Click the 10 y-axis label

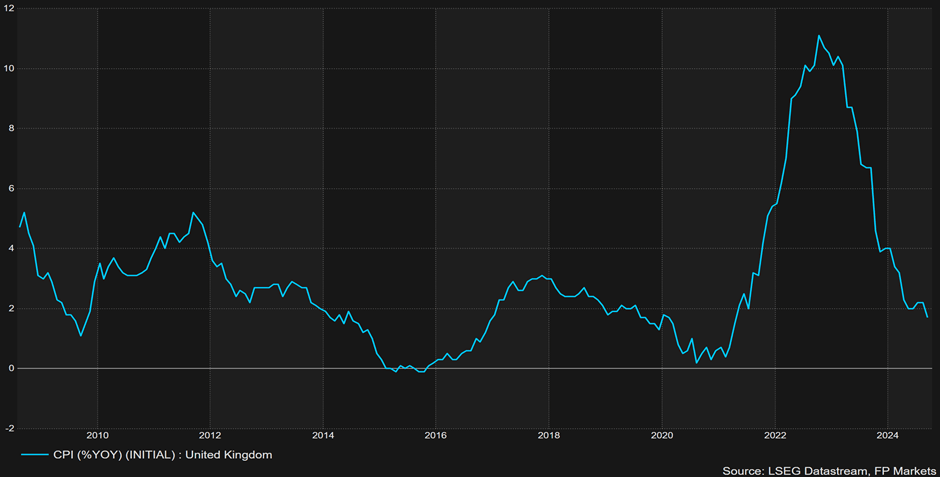click(9, 68)
